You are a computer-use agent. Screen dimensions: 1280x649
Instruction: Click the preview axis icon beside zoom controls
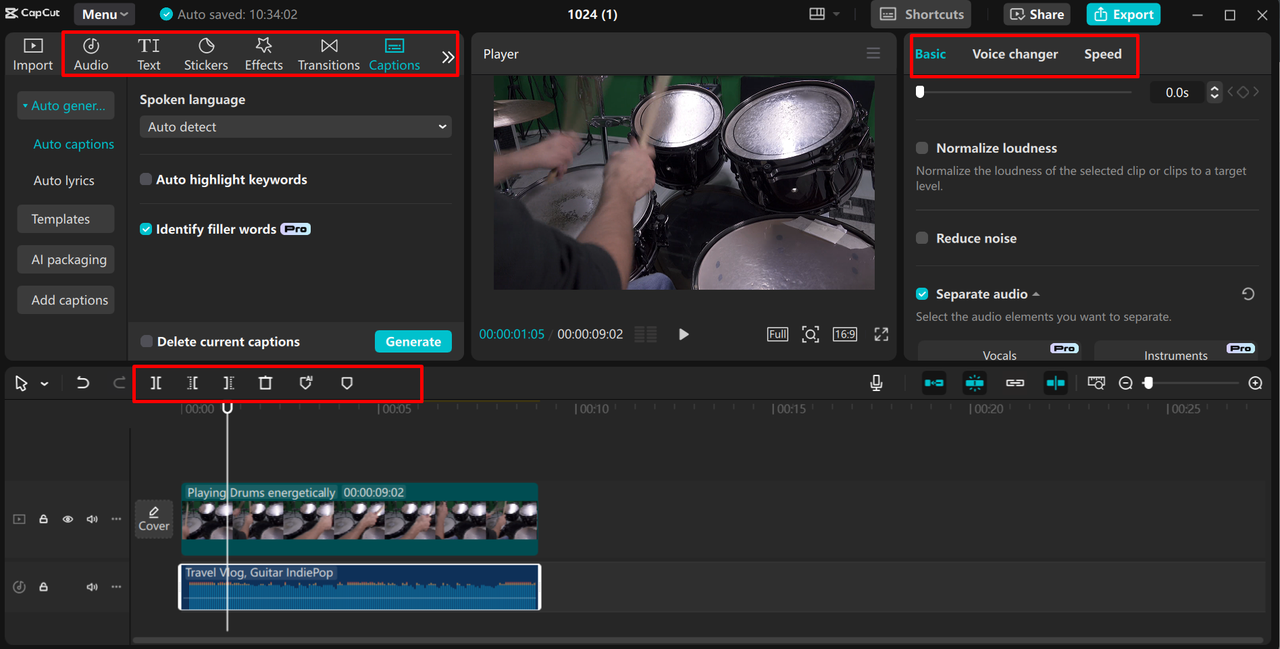coord(1096,383)
